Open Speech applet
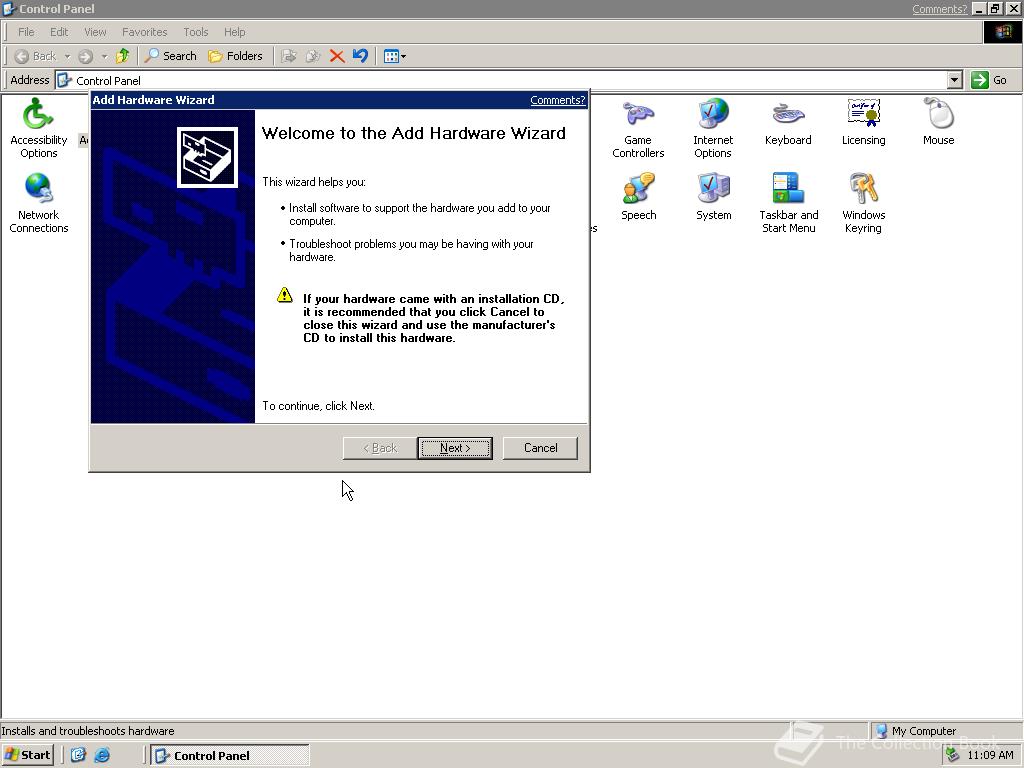The width and height of the screenshot is (1024, 768). [638, 197]
